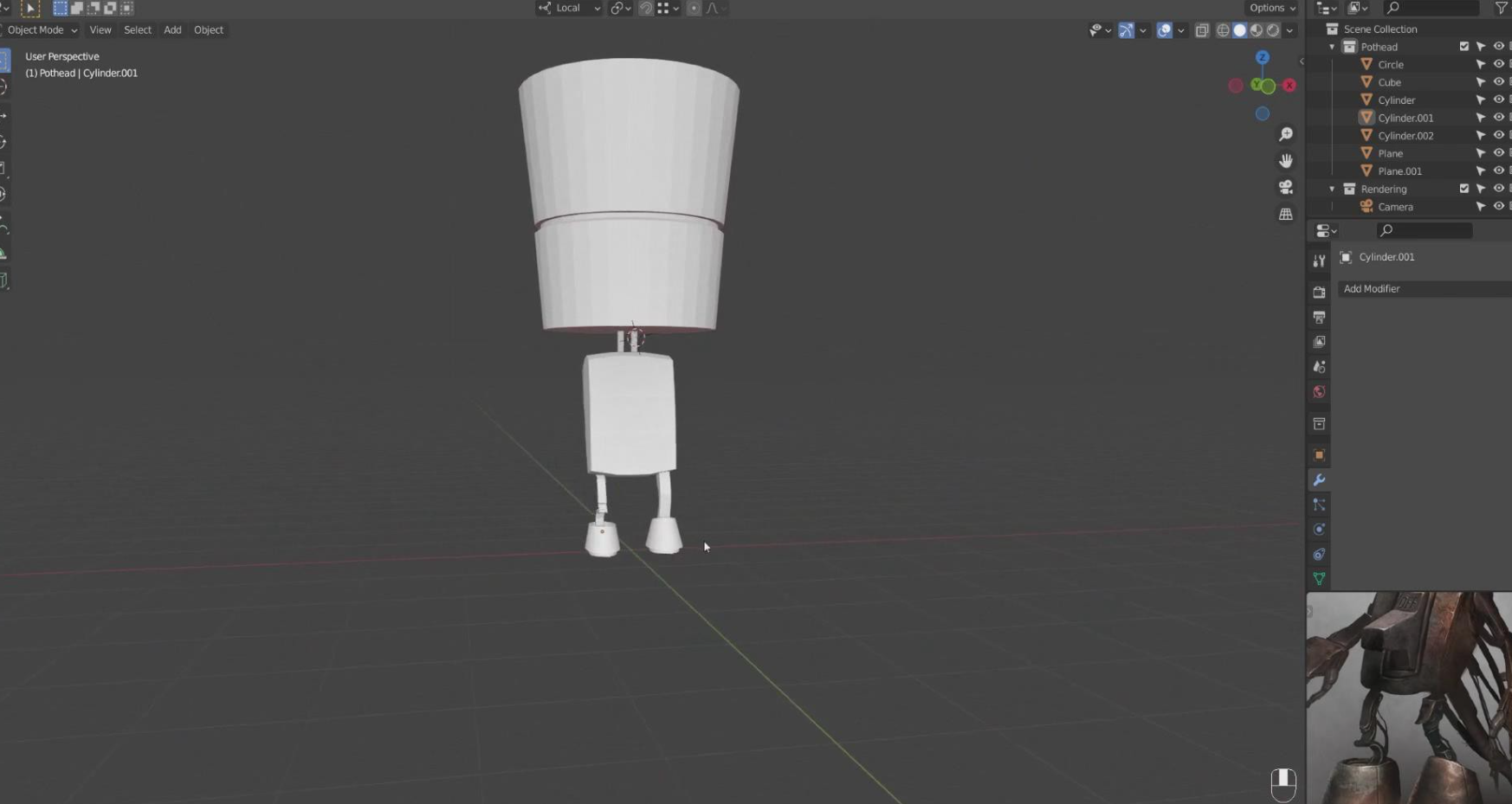This screenshot has height=804, width=1512.
Task: Collapse the Pothead collection
Action: tap(1332, 47)
